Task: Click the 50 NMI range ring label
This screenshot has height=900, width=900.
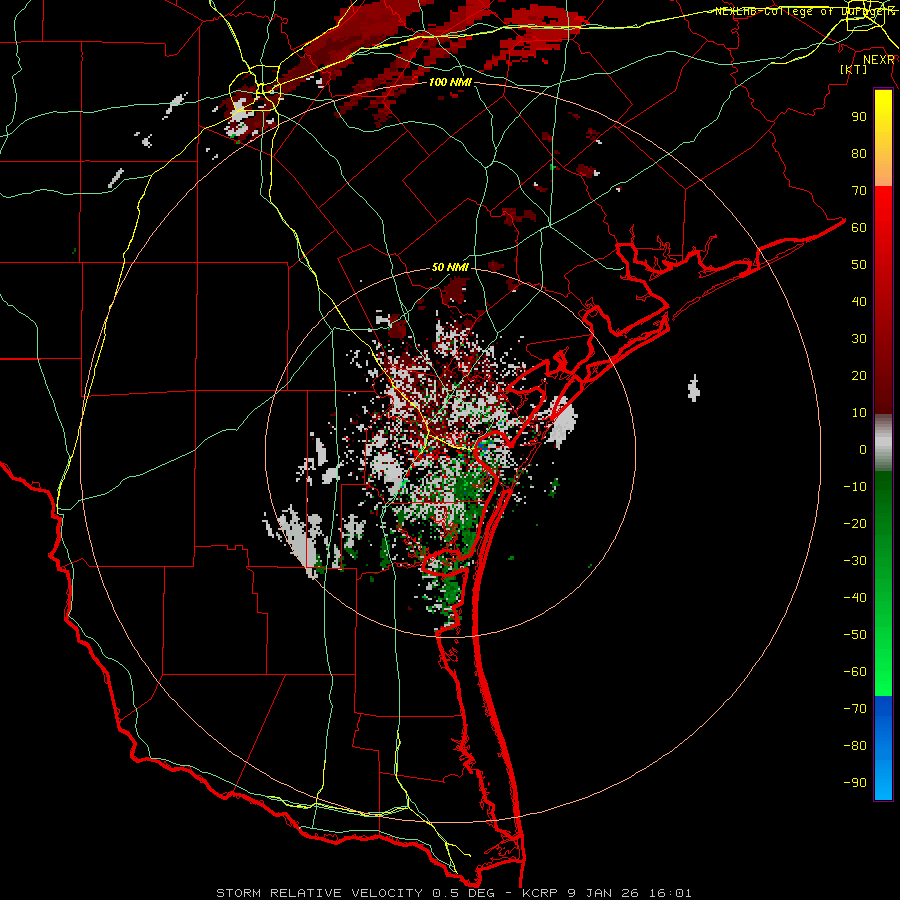Action: [x=450, y=267]
